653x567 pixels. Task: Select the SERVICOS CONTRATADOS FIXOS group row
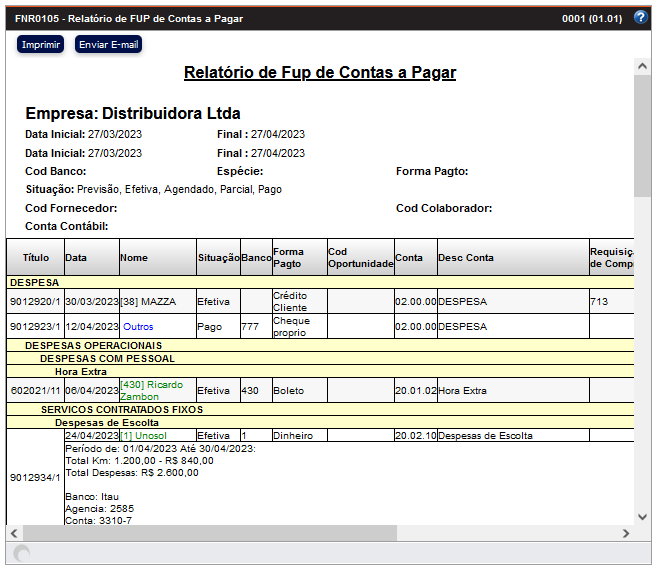tap(121, 409)
